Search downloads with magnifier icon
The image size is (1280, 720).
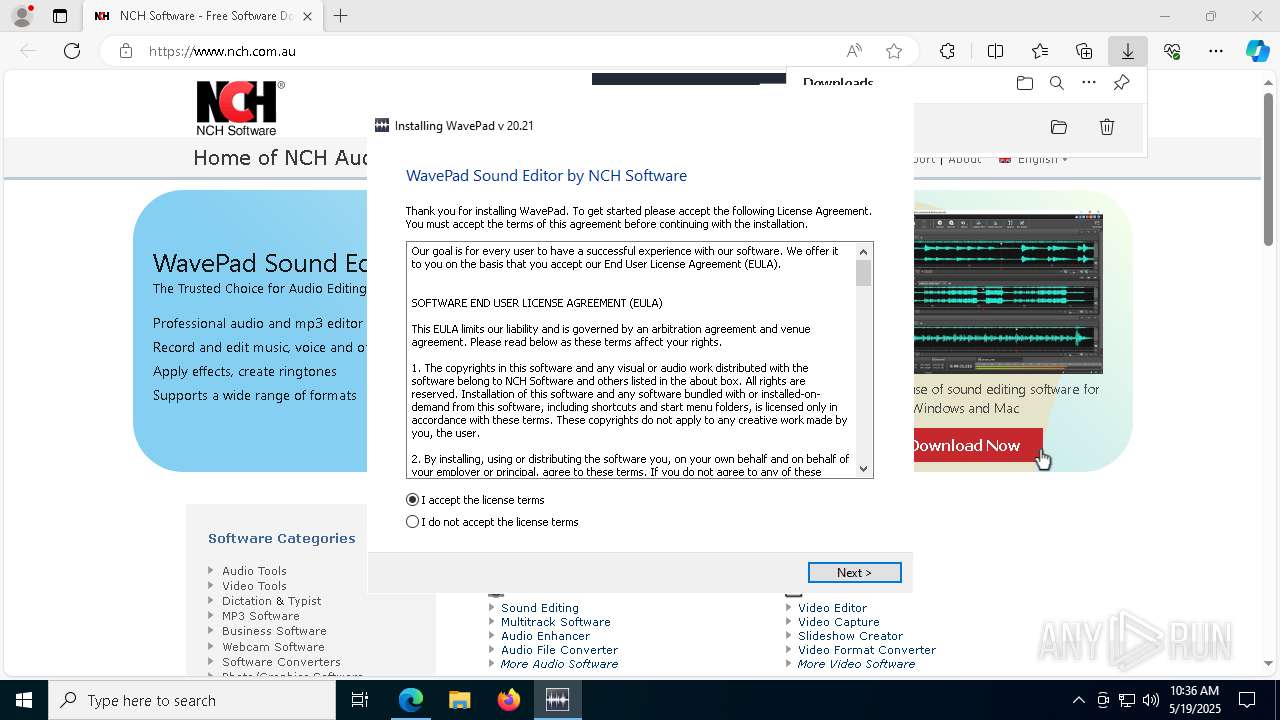coord(1057,83)
